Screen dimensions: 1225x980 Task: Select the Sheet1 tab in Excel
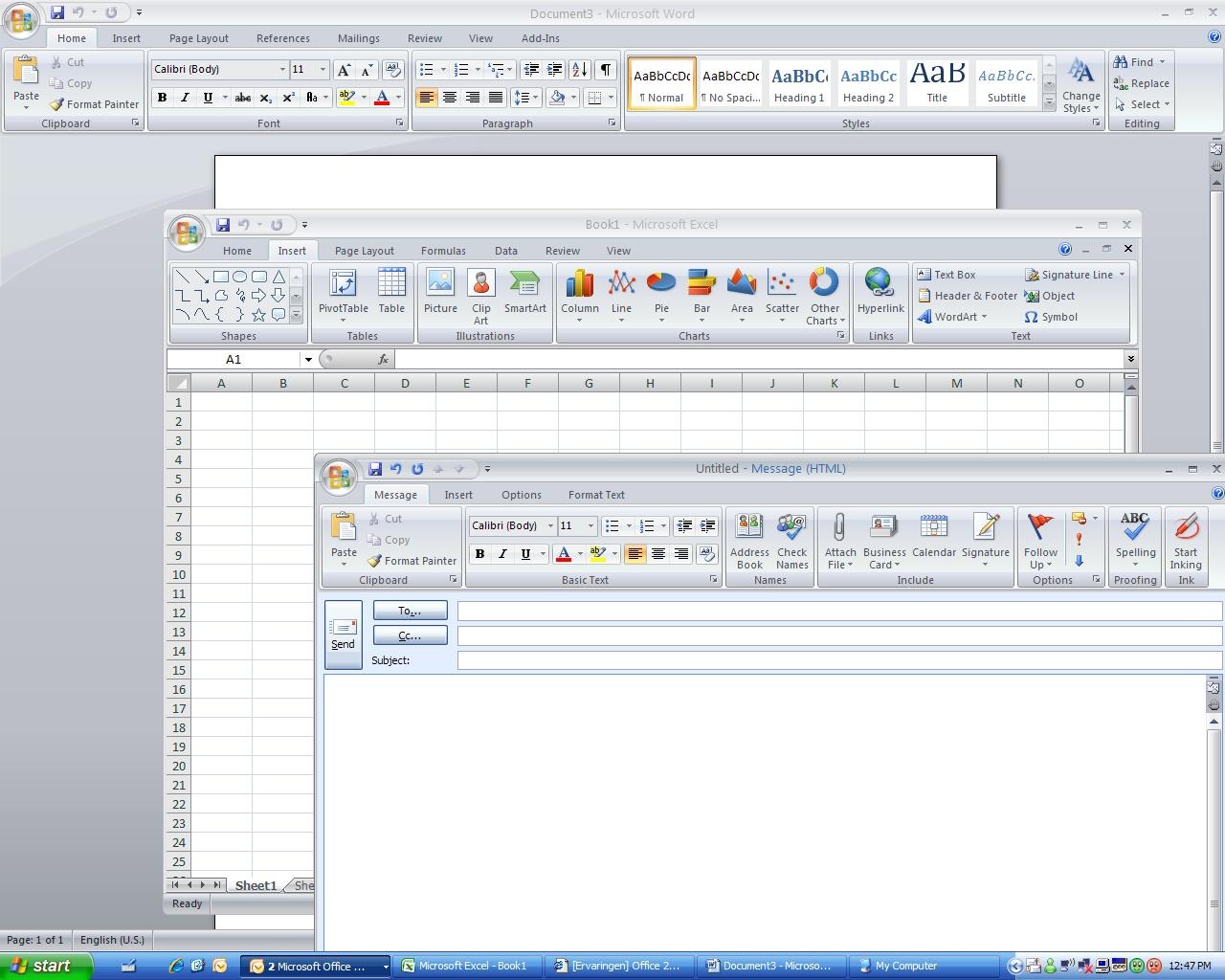coord(256,885)
